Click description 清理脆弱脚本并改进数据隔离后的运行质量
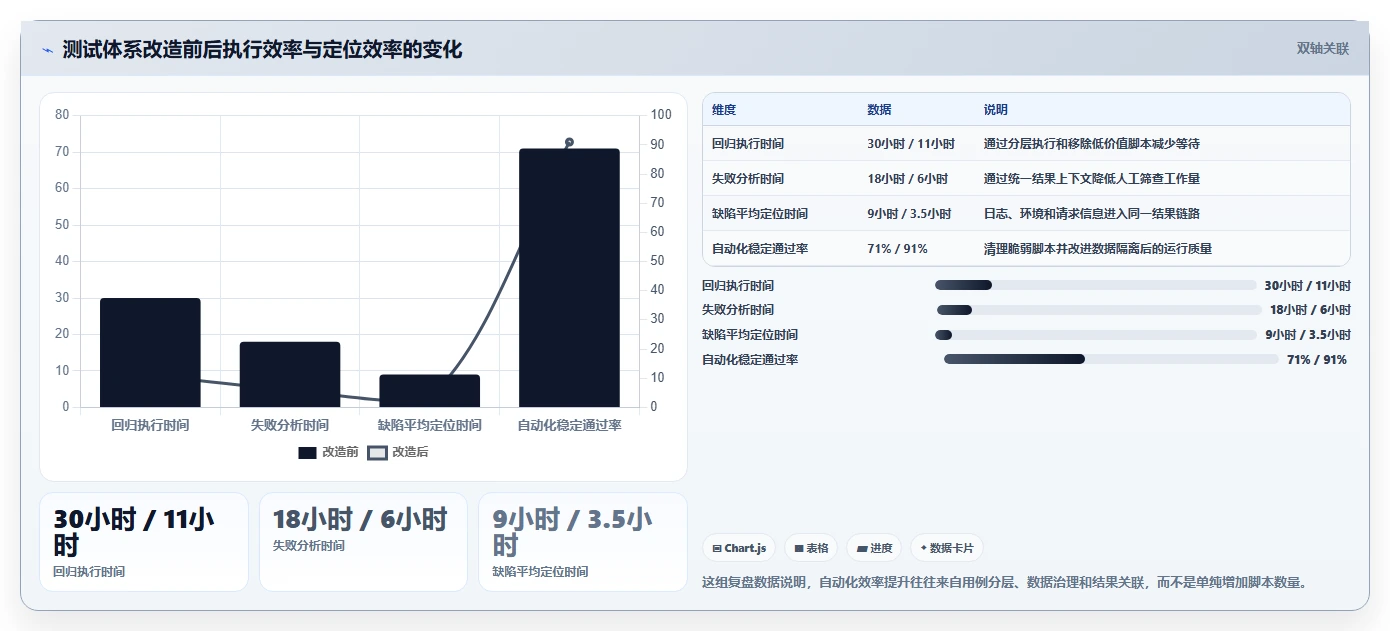The height and width of the screenshot is (631, 1390). click(1098, 249)
